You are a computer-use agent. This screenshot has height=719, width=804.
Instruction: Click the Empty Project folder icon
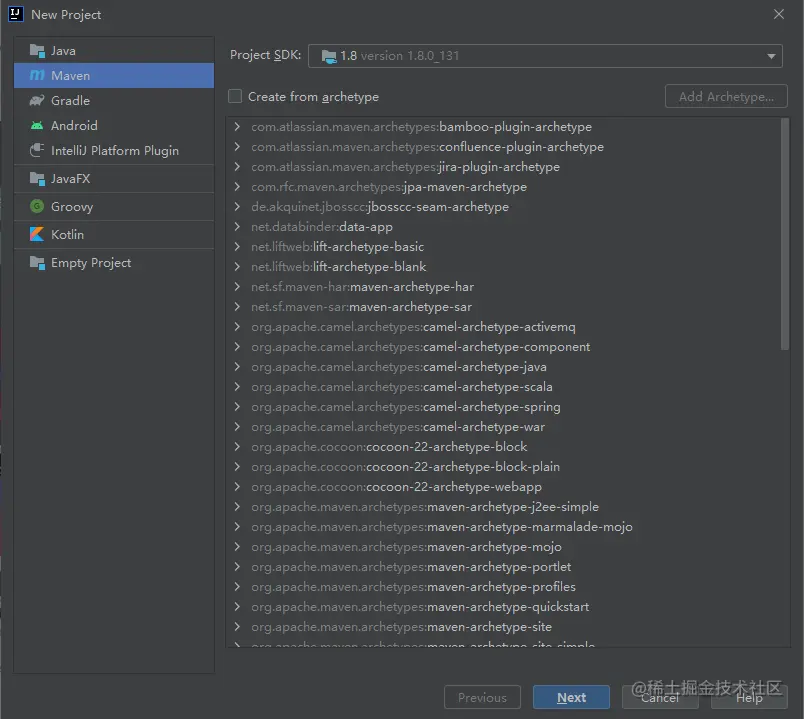pos(37,263)
